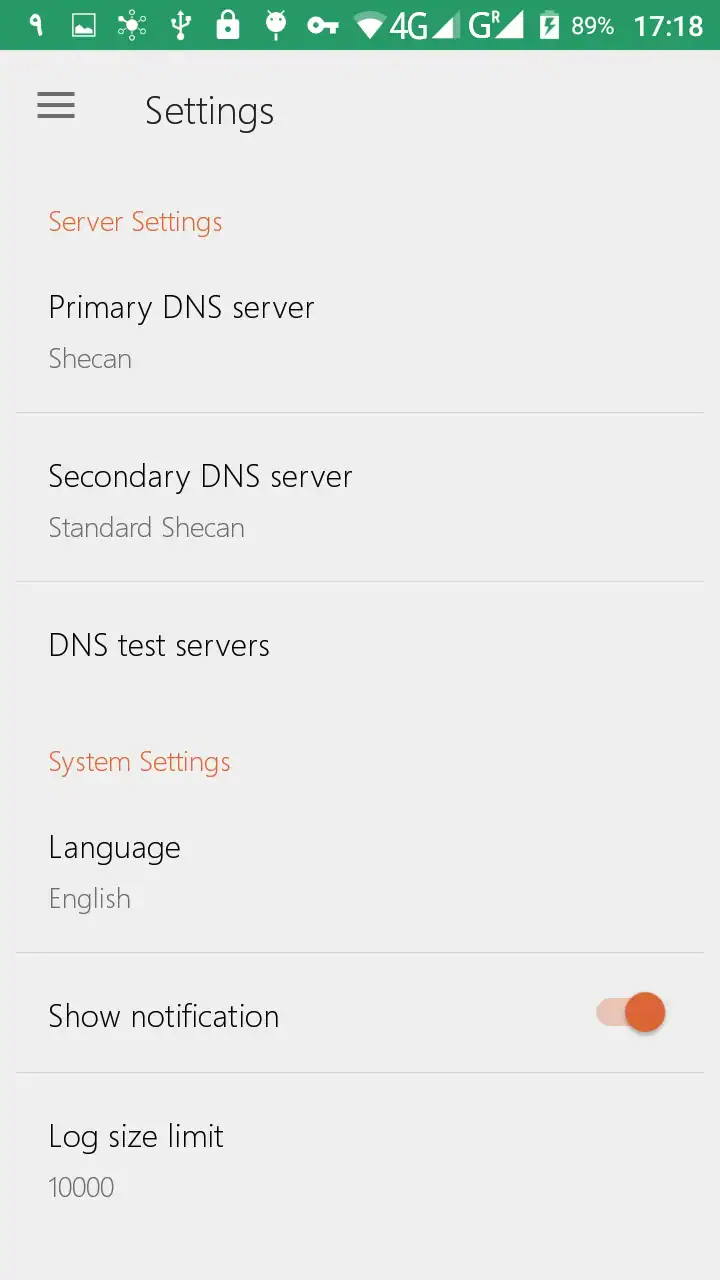The image size is (720, 1280).
Task: Tap the USB connection status icon
Action: pos(181,25)
